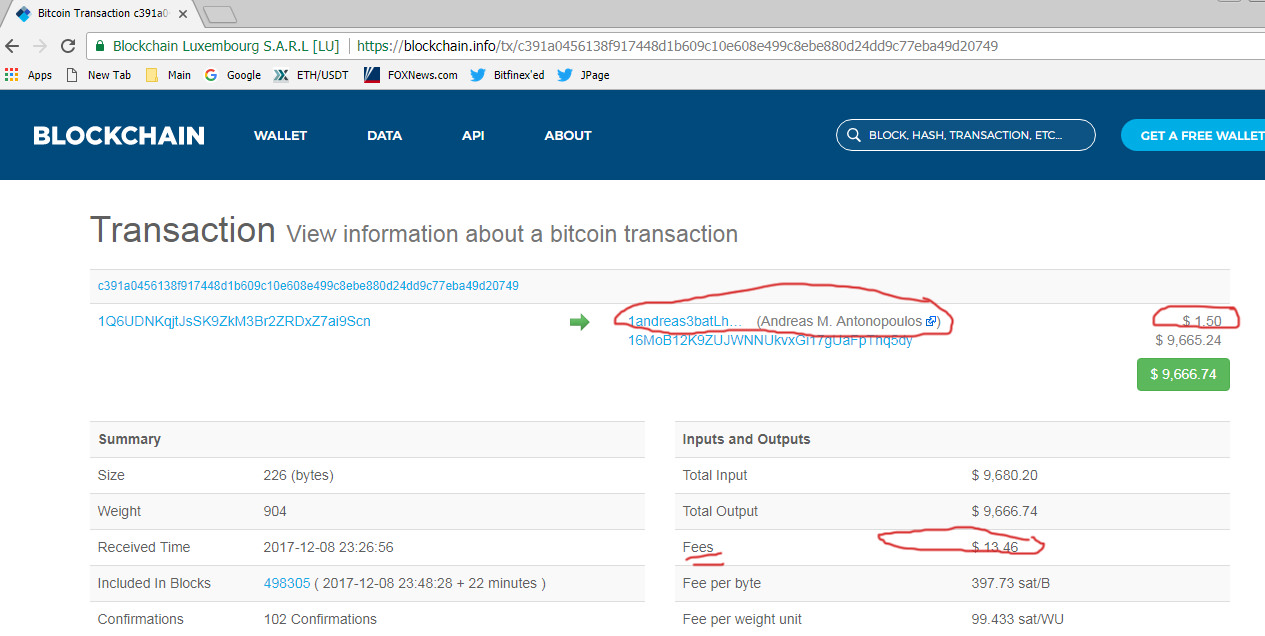
Task: Click the Blockchain favicon on the browser tab
Action: click(22, 14)
